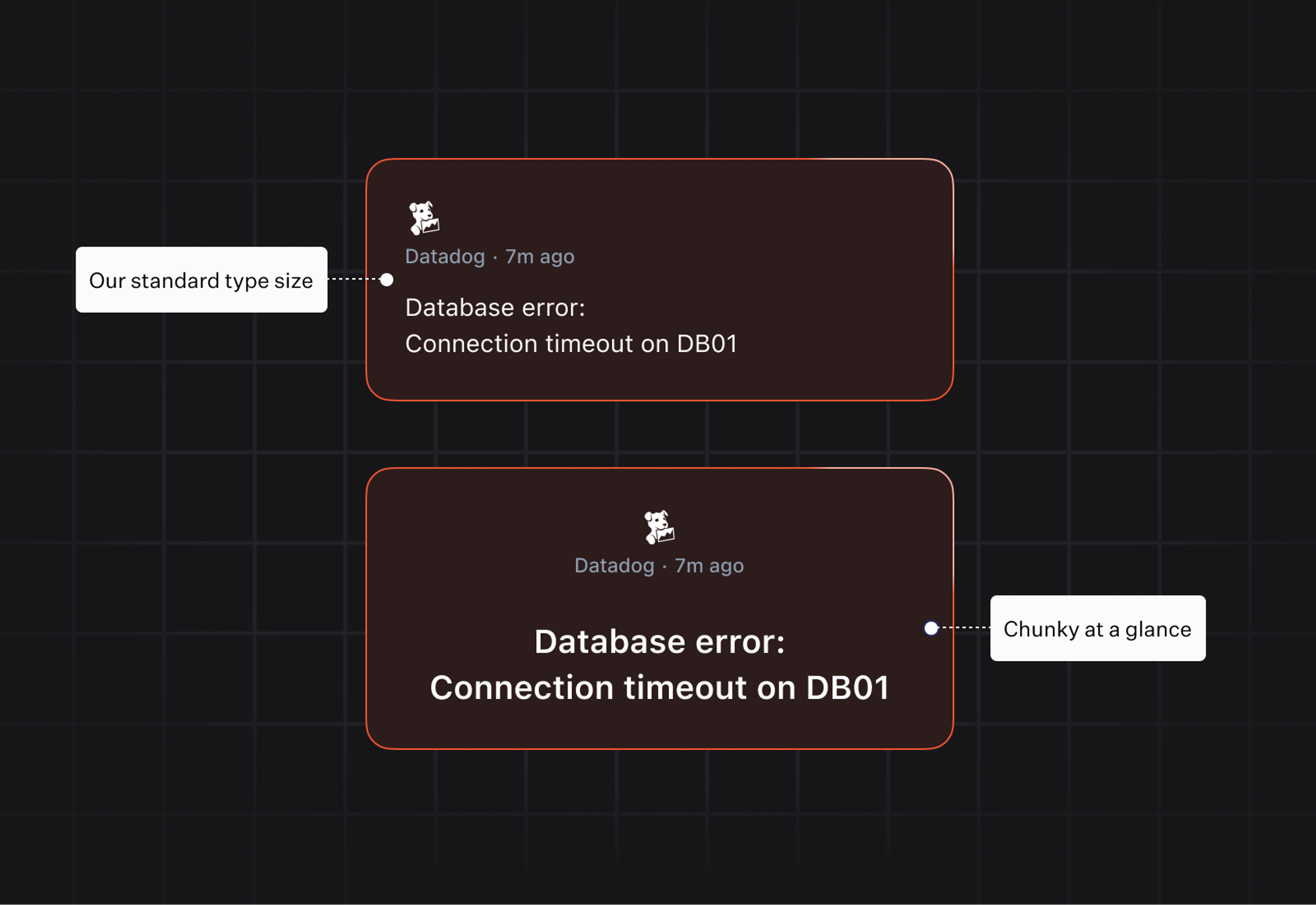This screenshot has height=905, width=1316.
Task: Click the dotted connector line near top label
Action: 354,279
